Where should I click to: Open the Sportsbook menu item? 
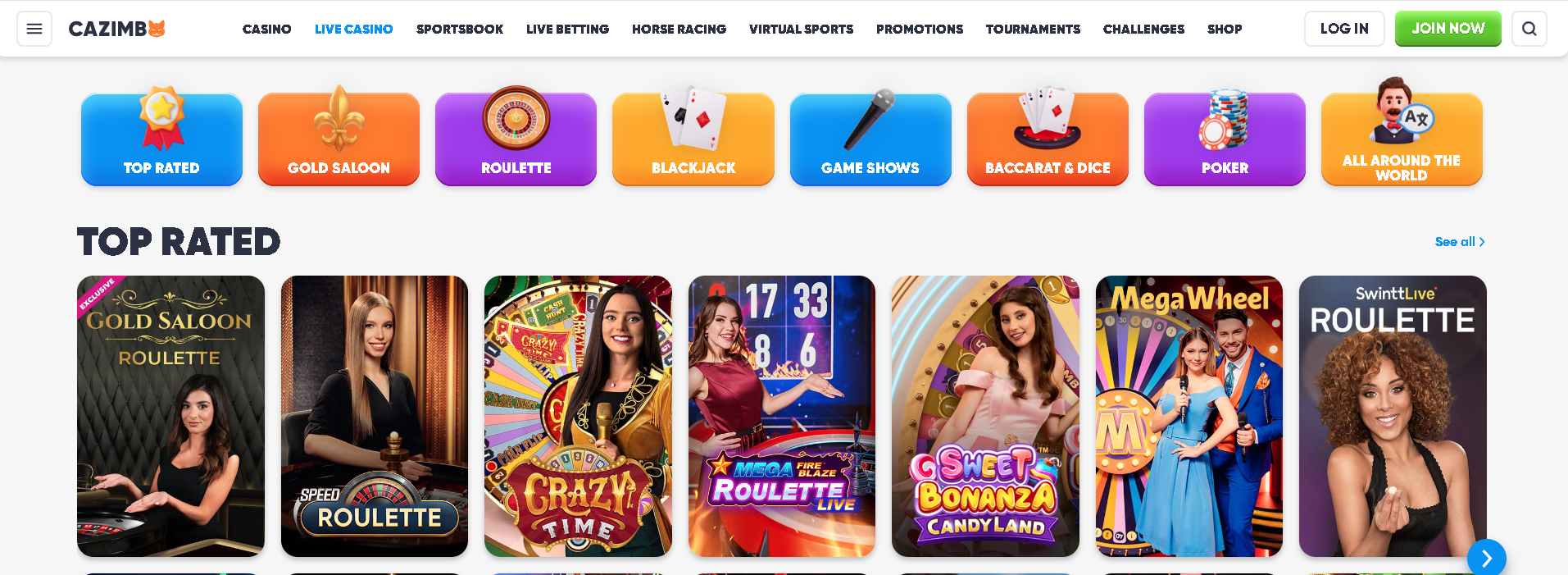(x=460, y=29)
